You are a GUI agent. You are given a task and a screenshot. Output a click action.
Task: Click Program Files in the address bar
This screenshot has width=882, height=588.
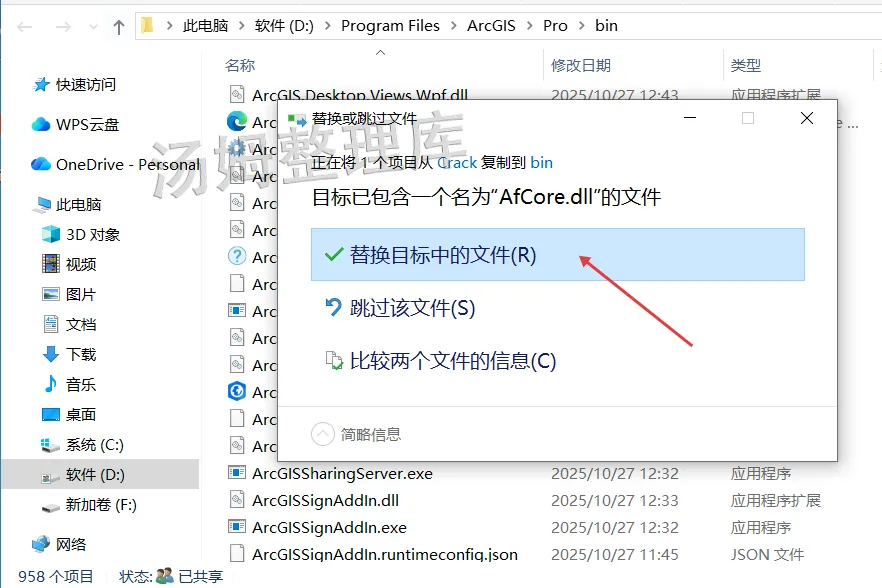(x=390, y=26)
